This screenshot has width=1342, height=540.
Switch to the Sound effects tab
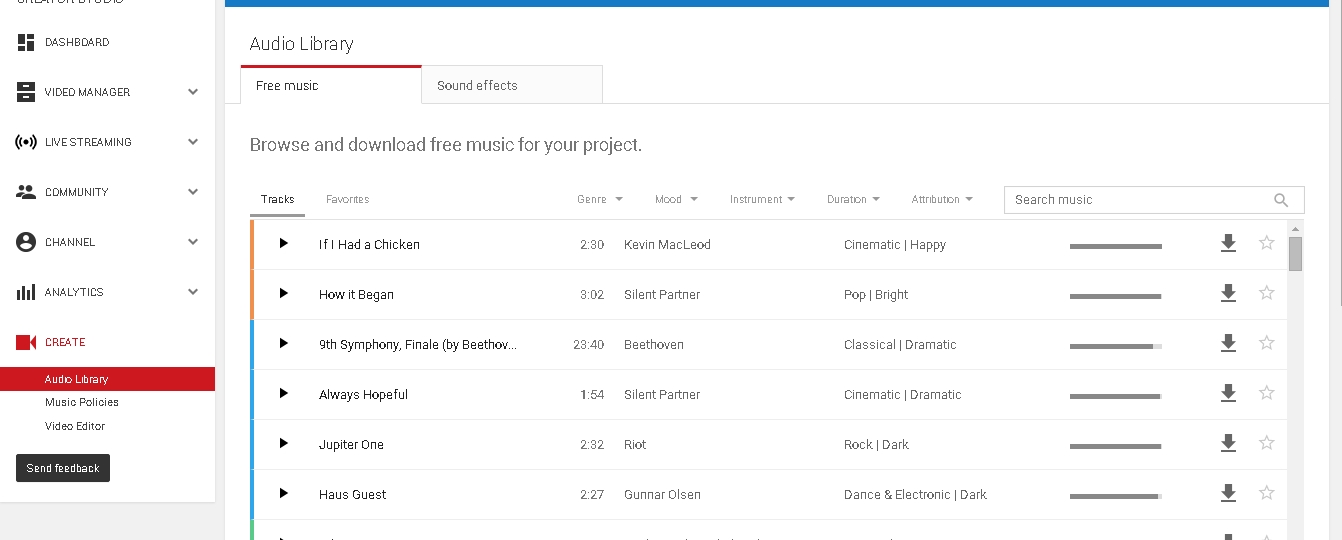(x=512, y=85)
